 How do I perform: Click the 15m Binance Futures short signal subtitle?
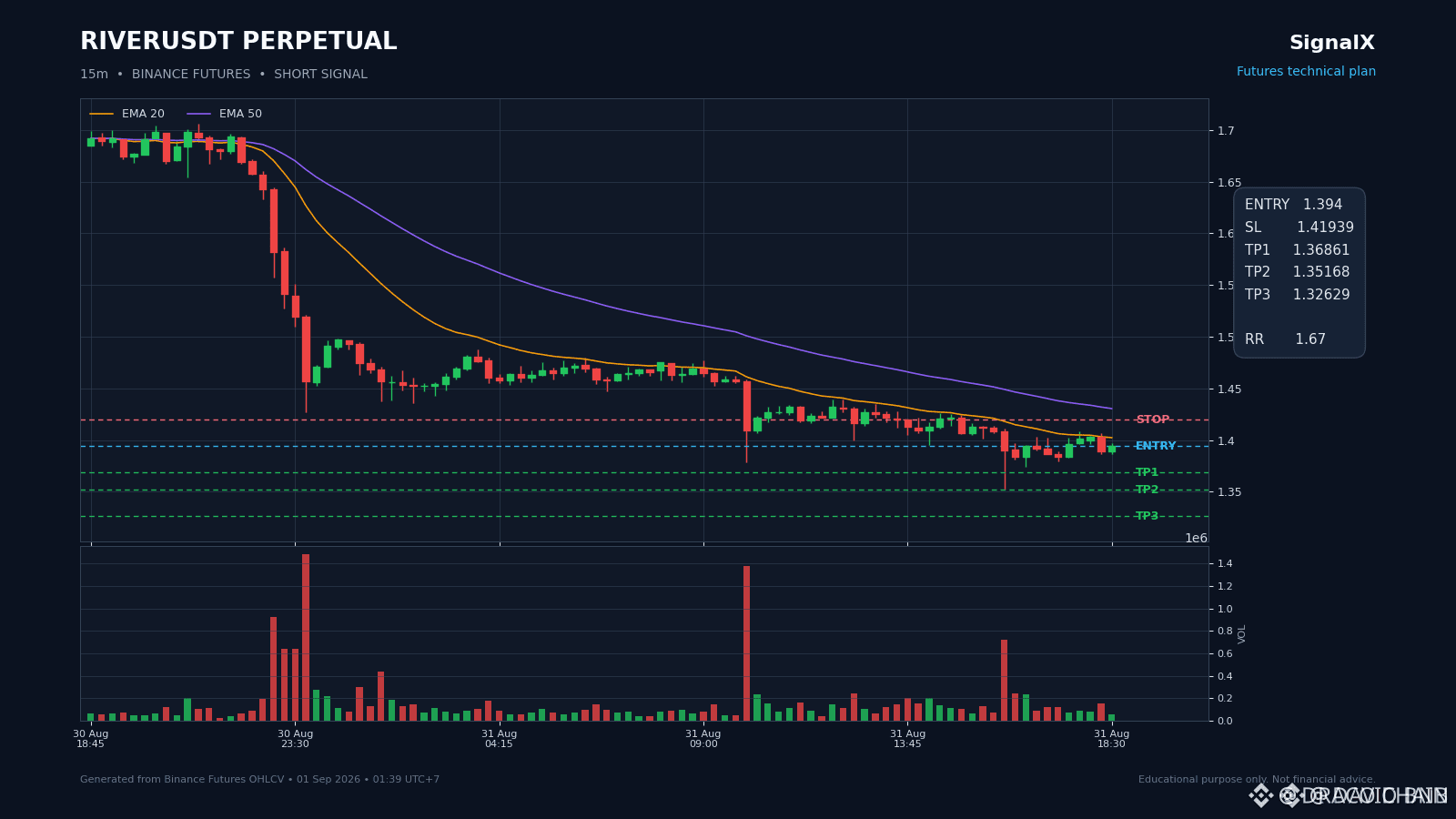[224, 75]
